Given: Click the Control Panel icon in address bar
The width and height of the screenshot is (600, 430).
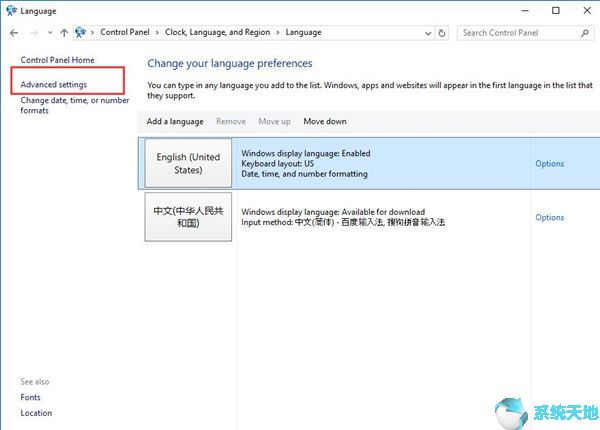Looking at the screenshot, I should tap(80, 33).
